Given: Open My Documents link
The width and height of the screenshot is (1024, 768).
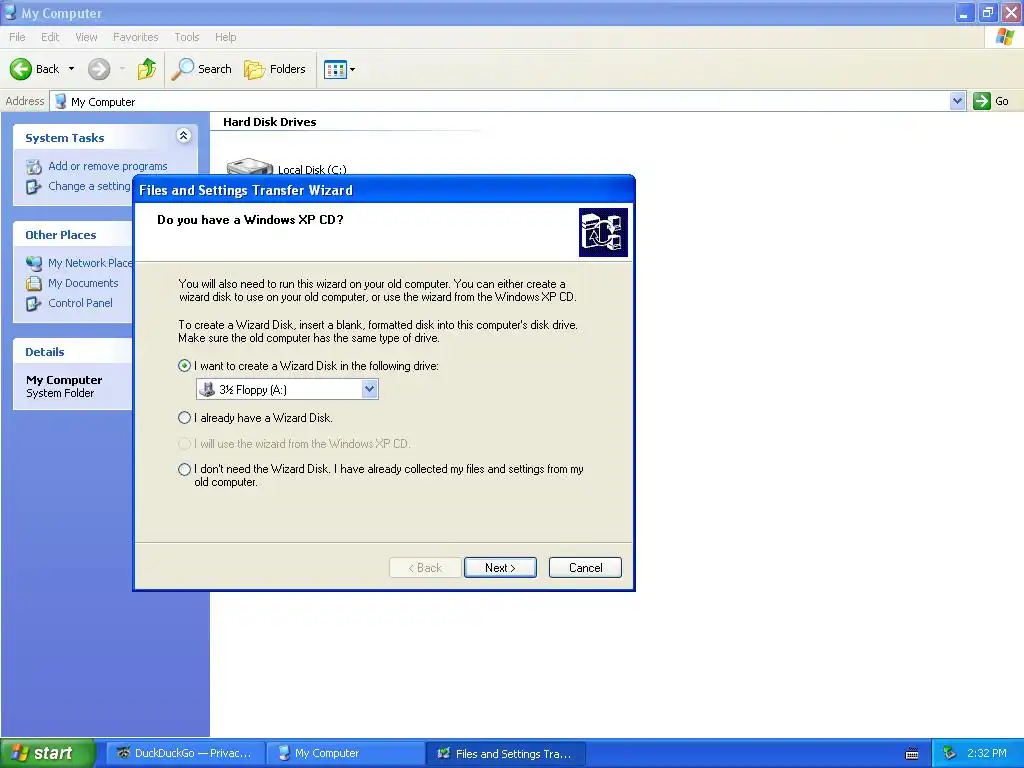Looking at the screenshot, I should pyautogui.click(x=83, y=283).
